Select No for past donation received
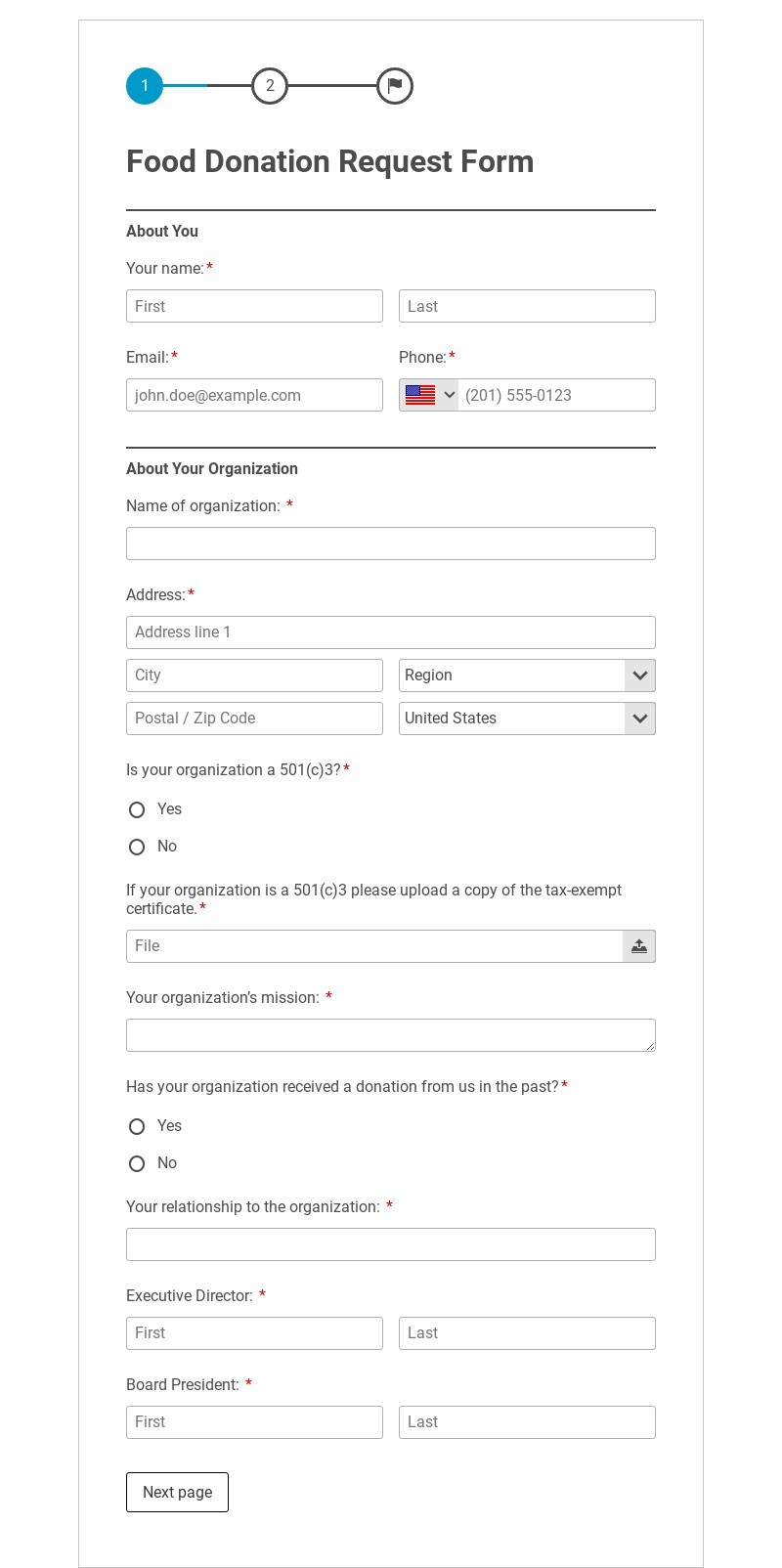 137,1163
